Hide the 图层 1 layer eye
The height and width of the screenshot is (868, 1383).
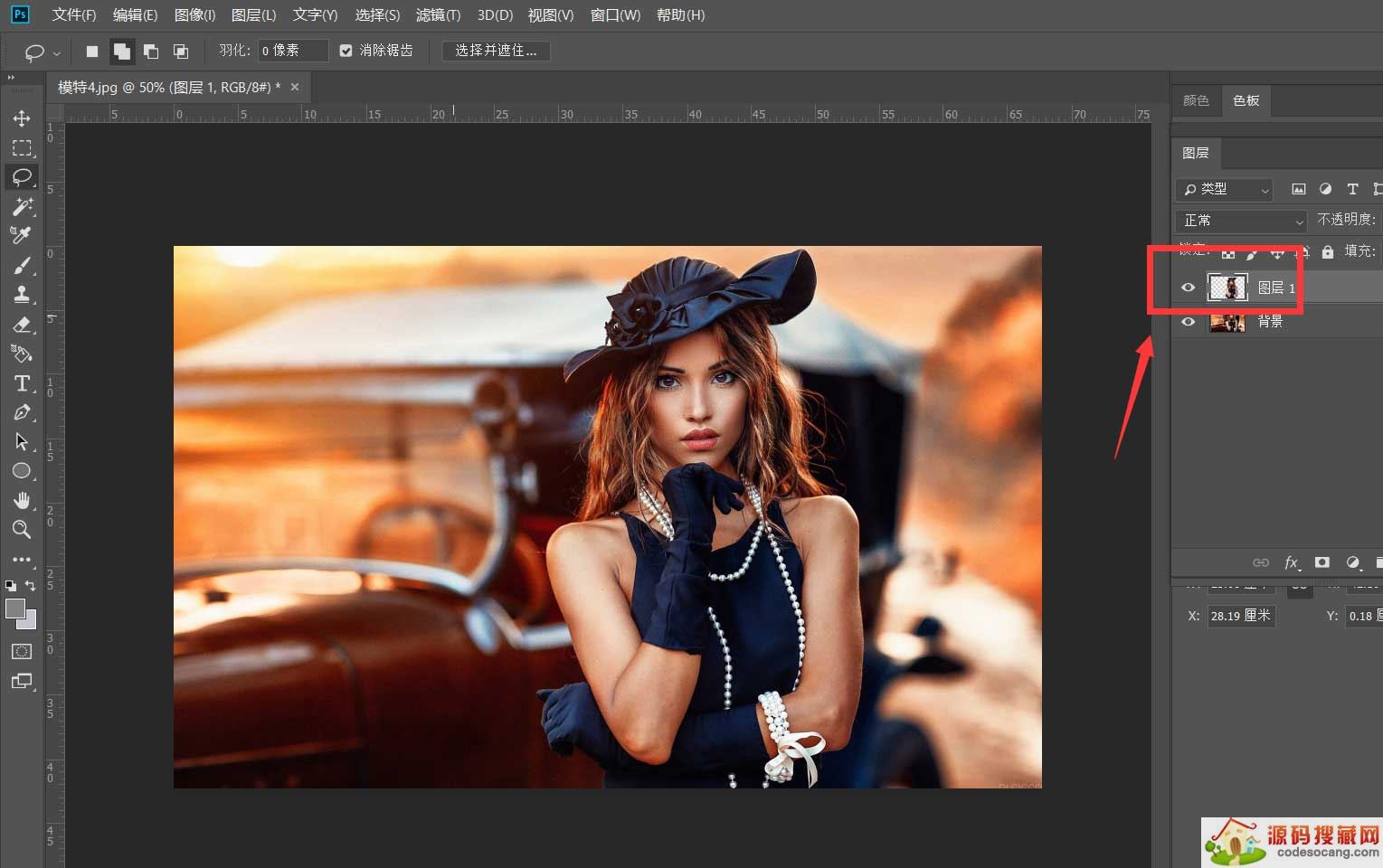point(1189,288)
